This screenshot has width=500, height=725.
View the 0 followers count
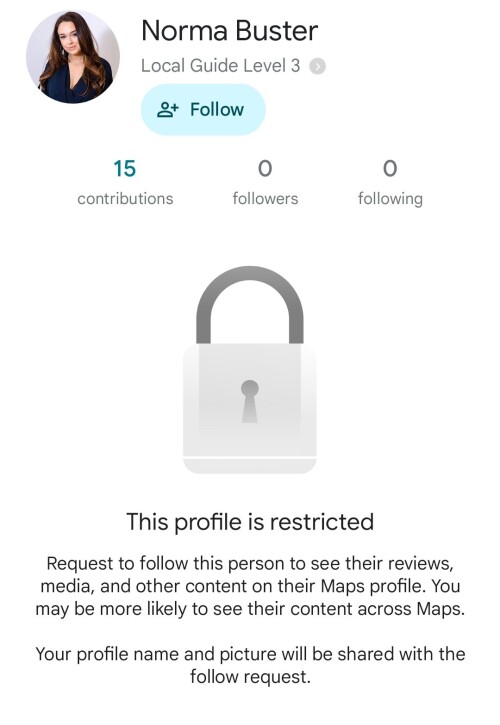[x=265, y=169]
